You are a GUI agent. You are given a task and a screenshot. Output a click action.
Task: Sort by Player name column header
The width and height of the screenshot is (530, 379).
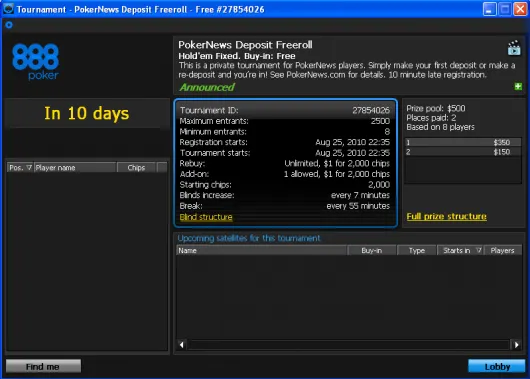pos(75,168)
